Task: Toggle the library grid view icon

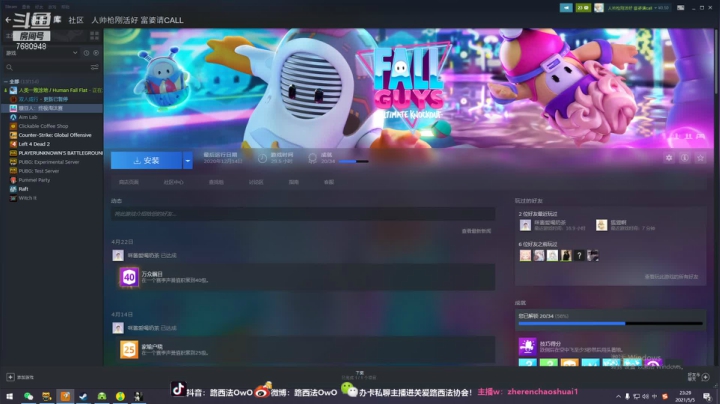Action: point(95,35)
